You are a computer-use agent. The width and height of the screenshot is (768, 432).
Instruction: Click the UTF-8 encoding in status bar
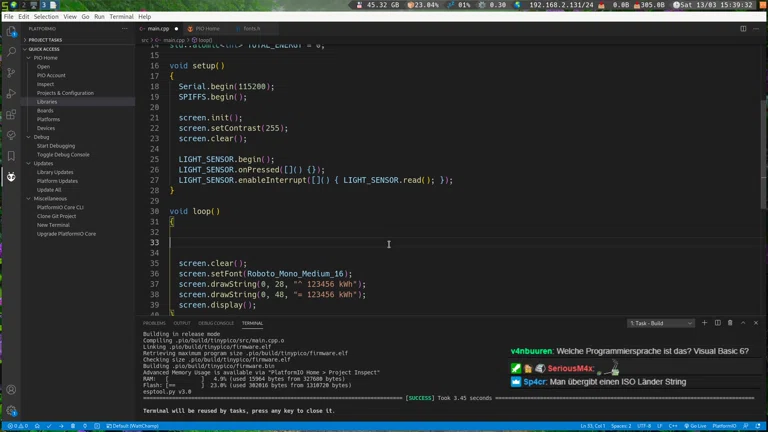pyautogui.click(x=644, y=426)
